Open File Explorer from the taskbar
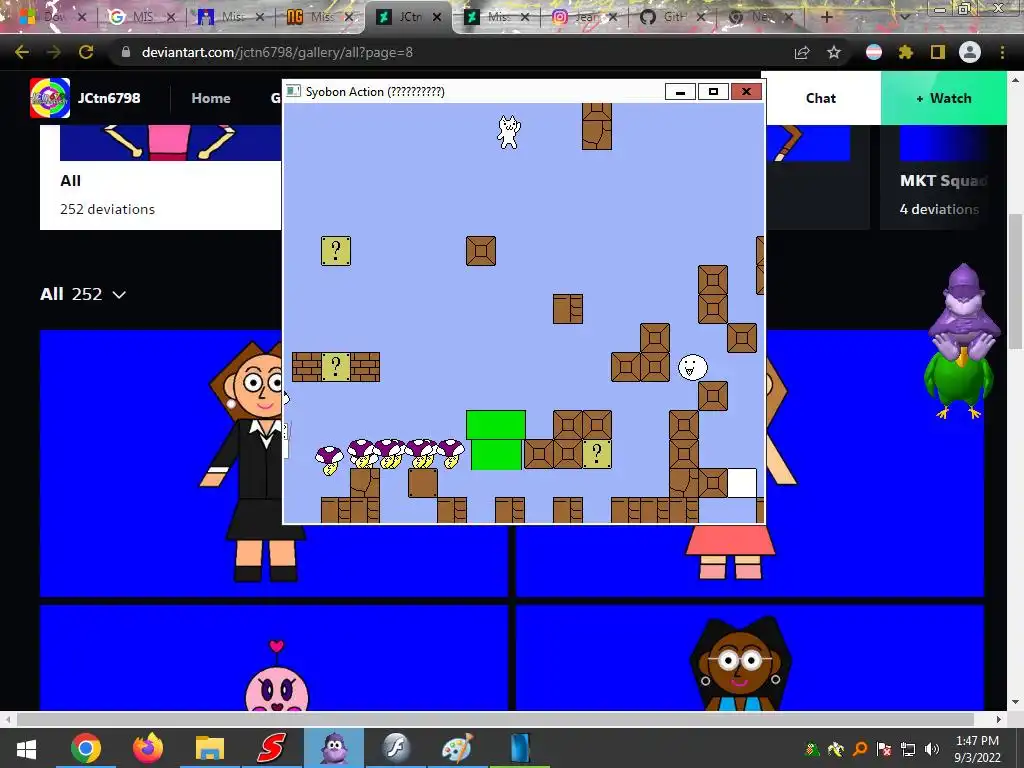Viewport: 1024px width, 768px height. [210, 748]
